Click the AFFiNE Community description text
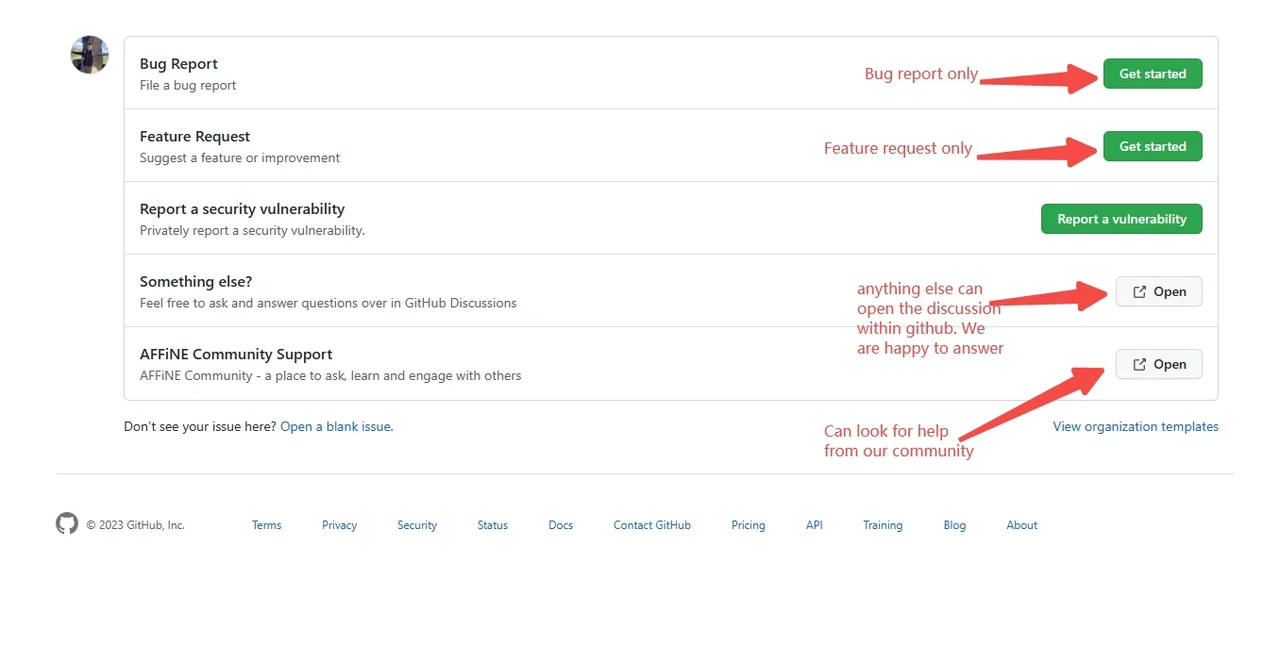 (331, 376)
